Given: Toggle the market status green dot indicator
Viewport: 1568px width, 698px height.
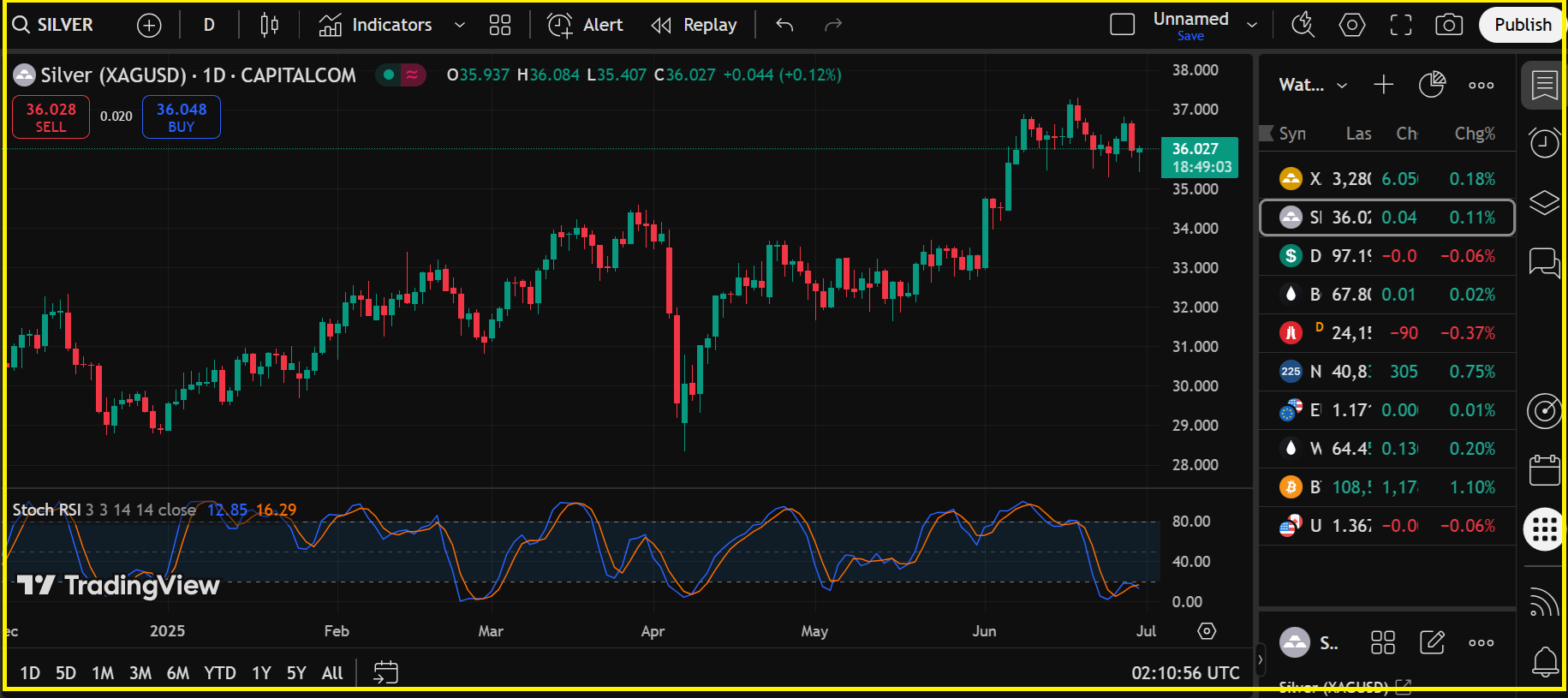Looking at the screenshot, I should tap(389, 75).
